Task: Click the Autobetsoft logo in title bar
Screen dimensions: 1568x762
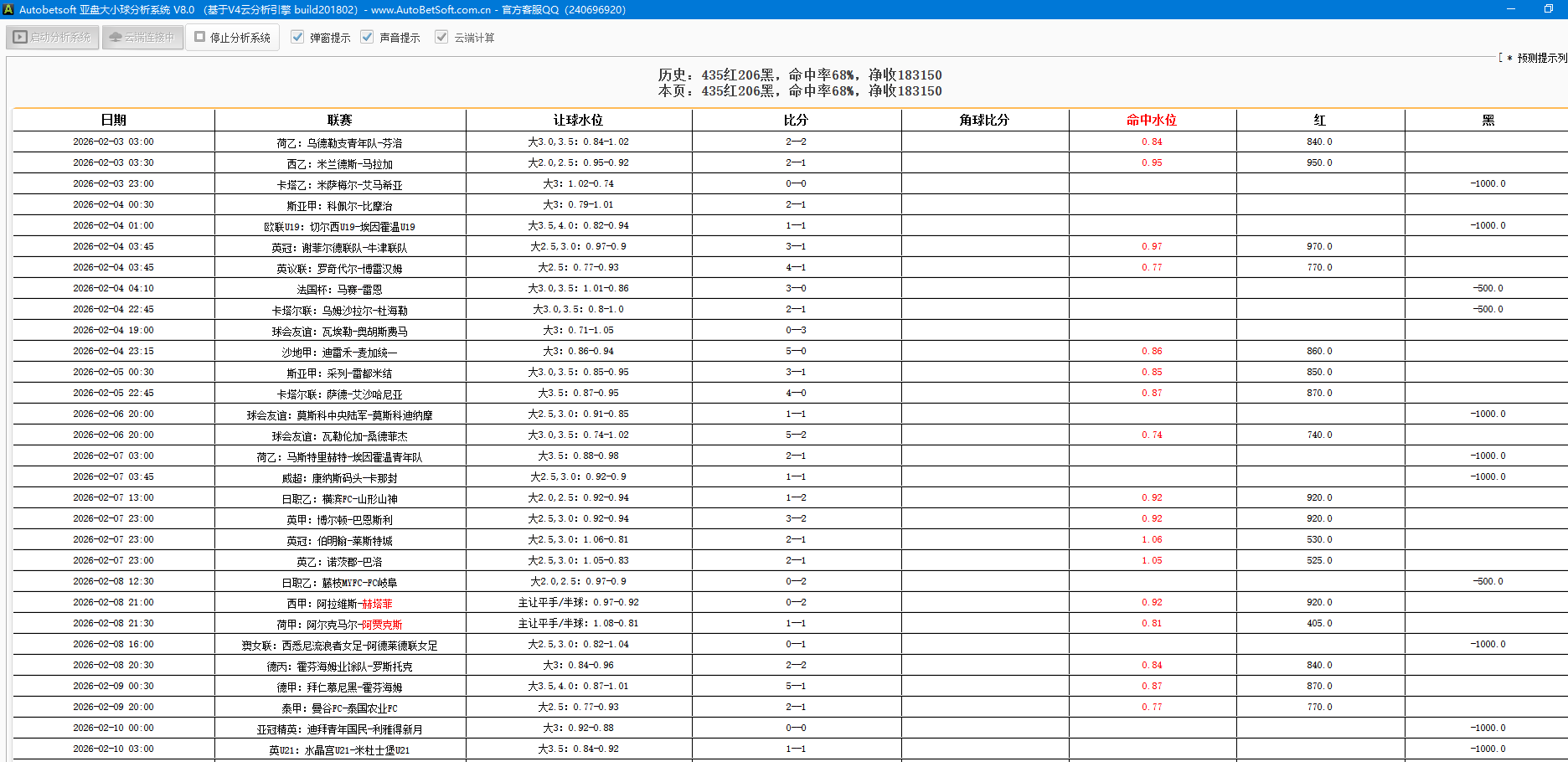Action: pyautogui.click(x=8, y=9)
